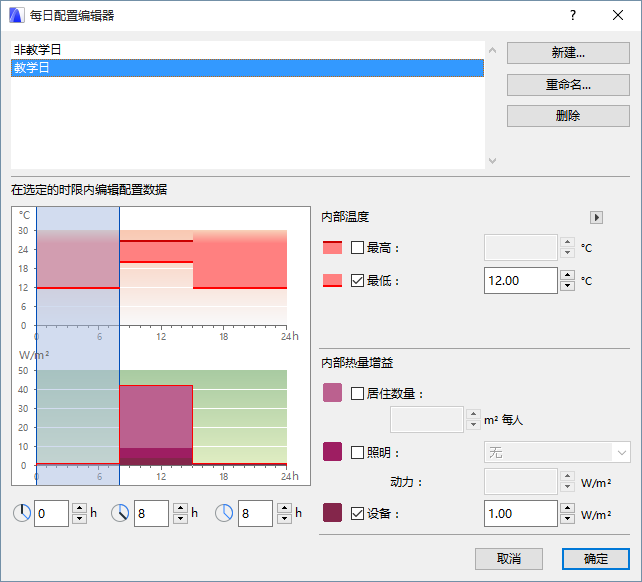Screen dimensions: 642x582
Task: Decrease 设备 value with down stepper
Action: click(x=567, y=519)
